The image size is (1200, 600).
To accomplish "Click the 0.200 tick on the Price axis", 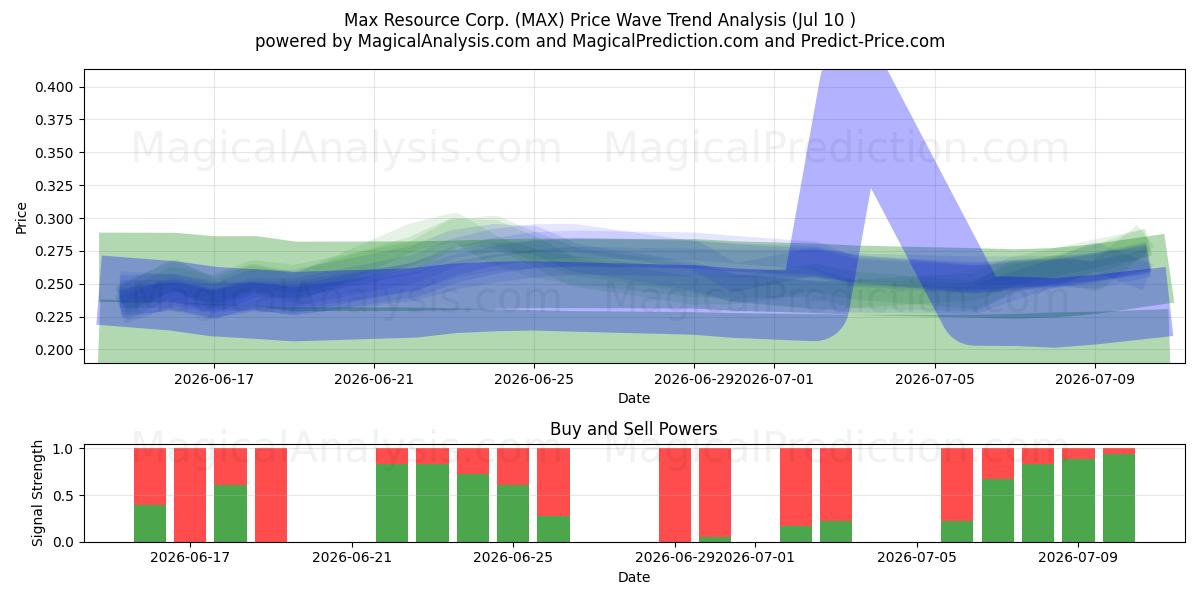I will click(x=56, y=350).
